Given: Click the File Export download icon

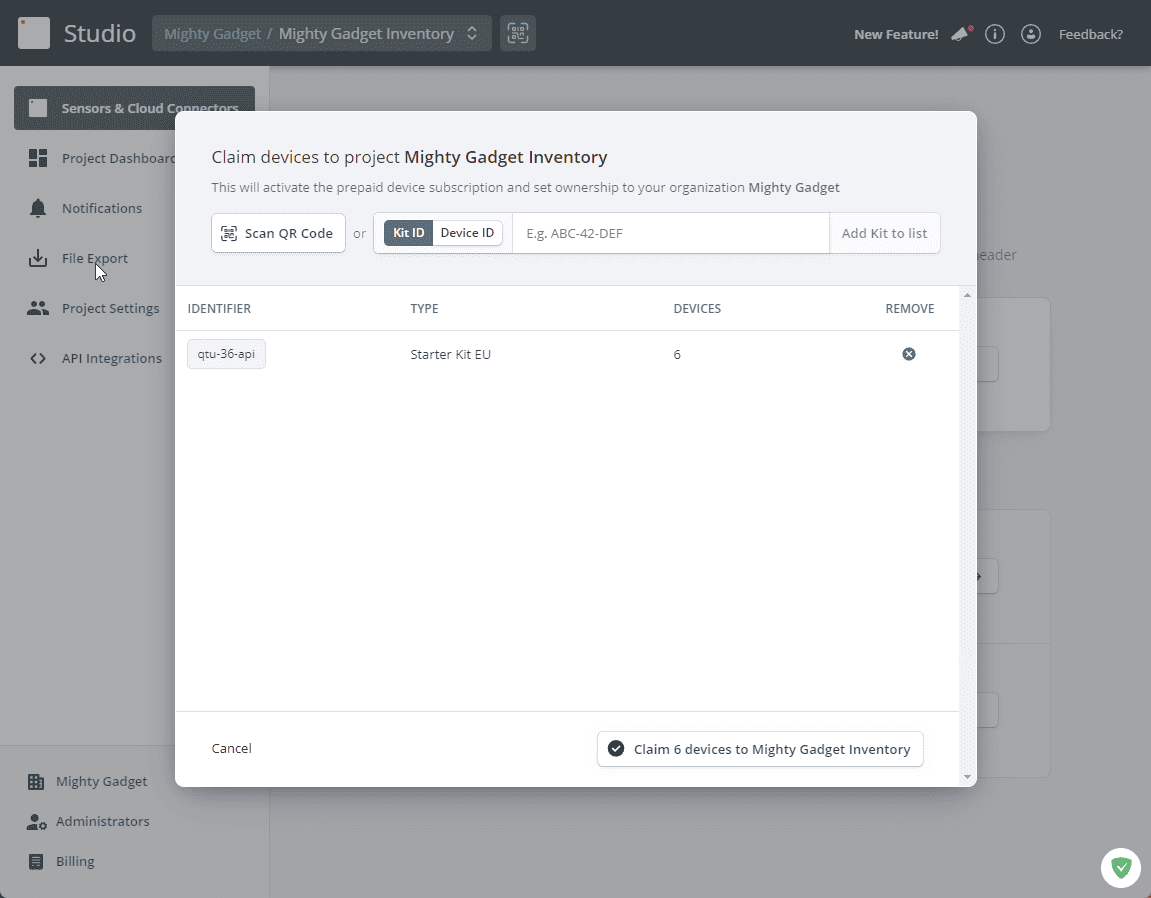Looking at the screenshot, I should tap(38, 258).
